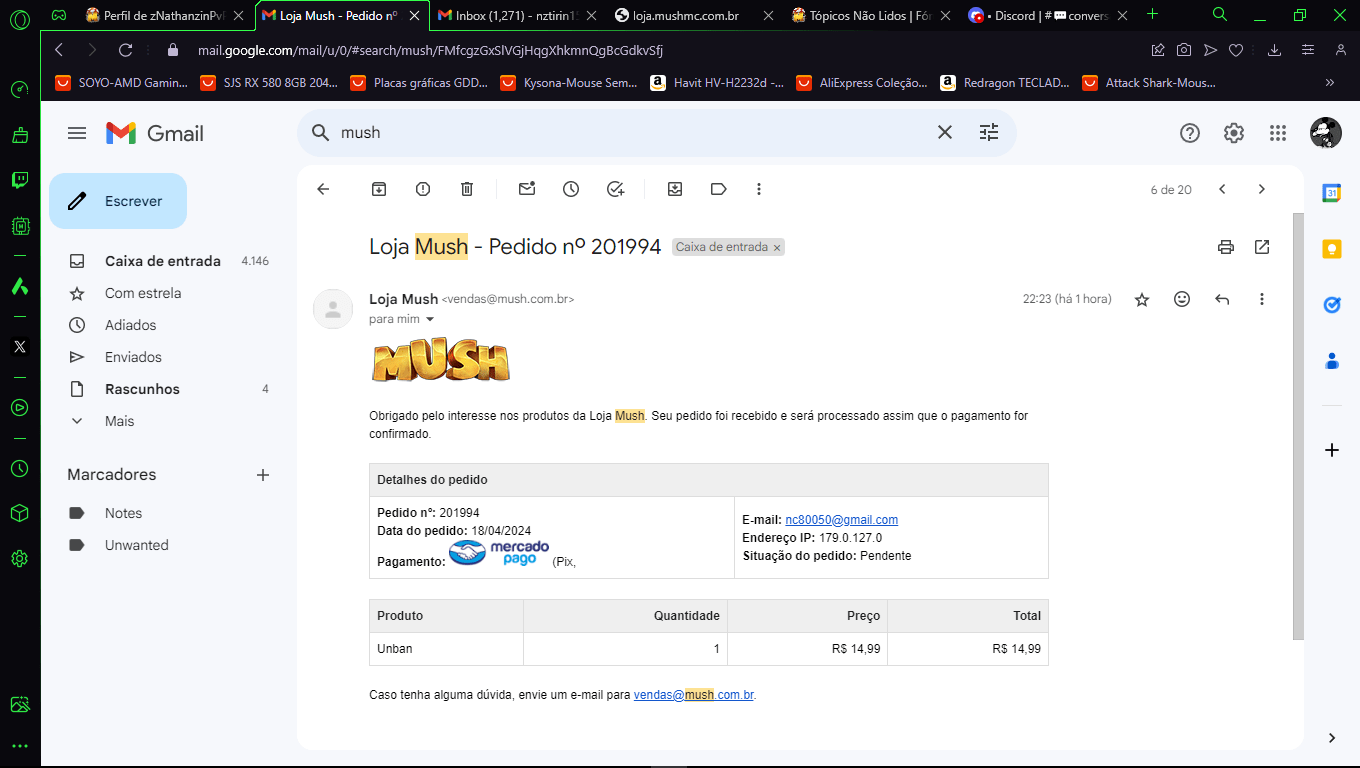The width and height of the screenshot is (1360, 768).
Task: Open more options beside reply button
Action: 1262,299
